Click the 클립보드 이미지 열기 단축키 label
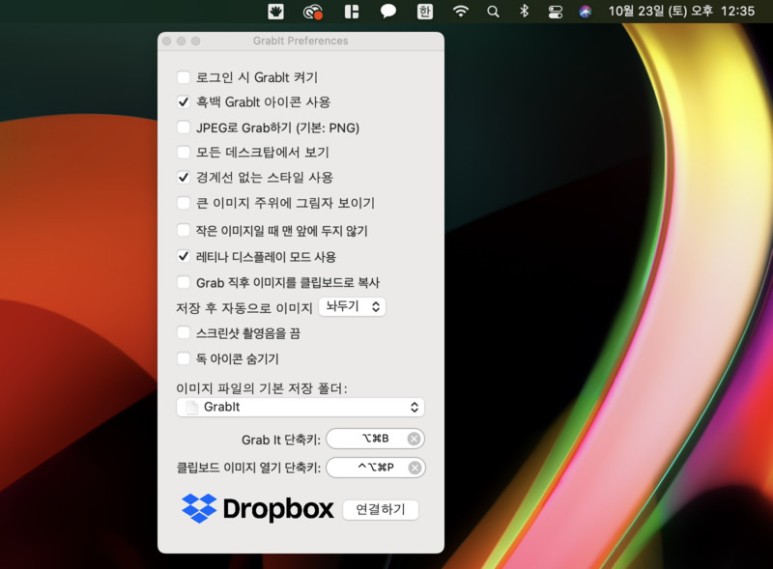The height and width of the screenshot is (569, 773). coord(248,467)
